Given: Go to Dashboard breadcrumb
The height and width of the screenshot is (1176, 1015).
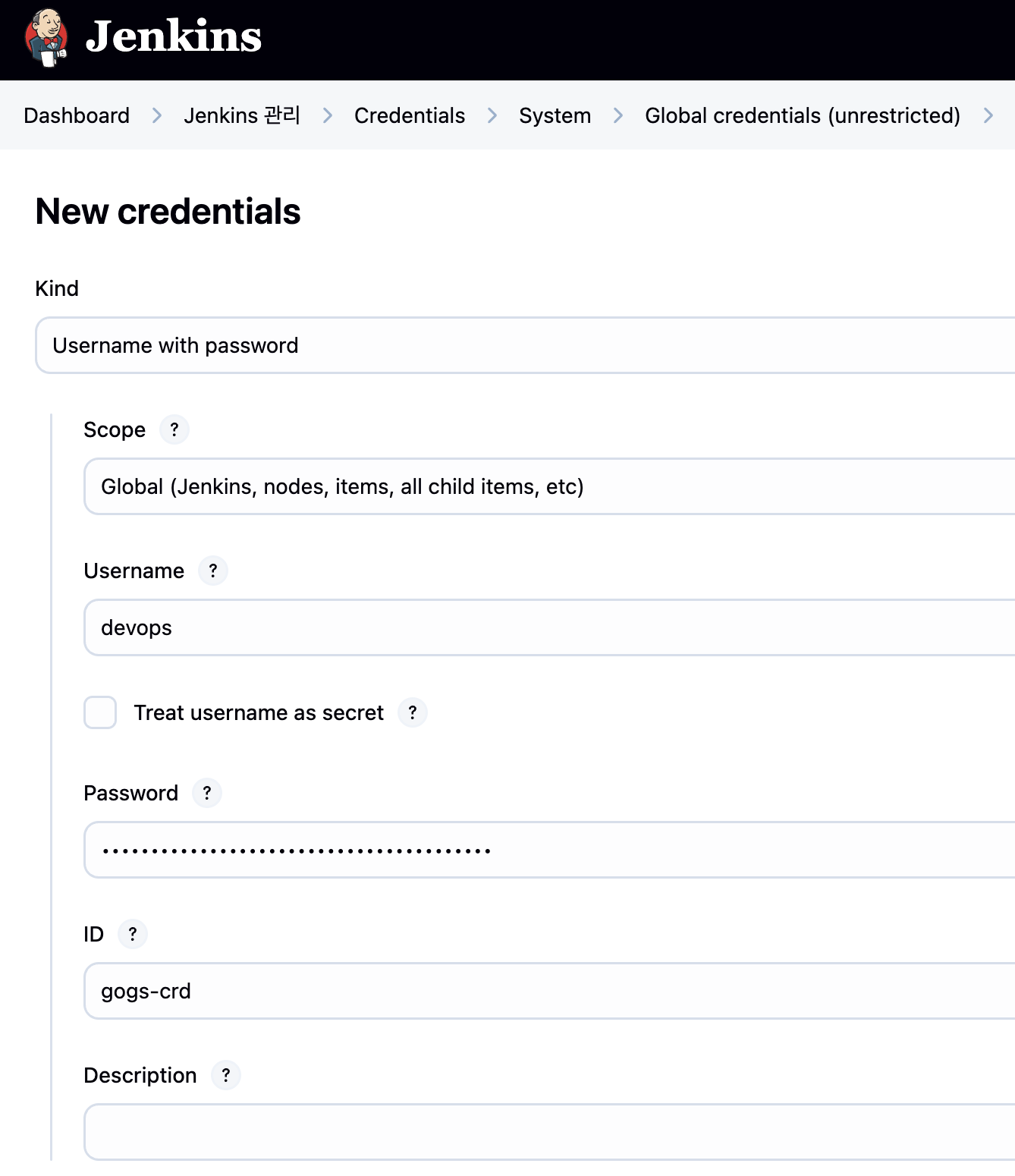Looking at the screenshot, I should click(77, 115).
